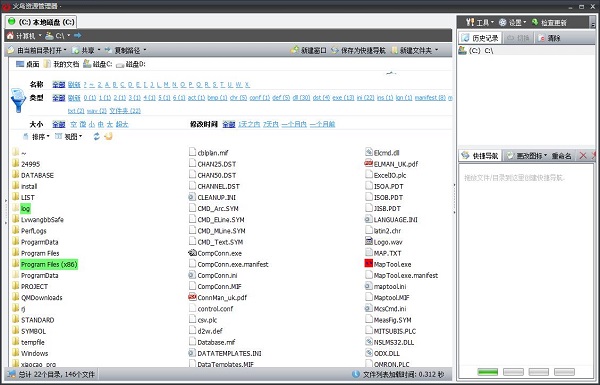Open the 更改图标 dropdown
The height and width of the screenshot is (385, 600).
(x=527, y=155)
